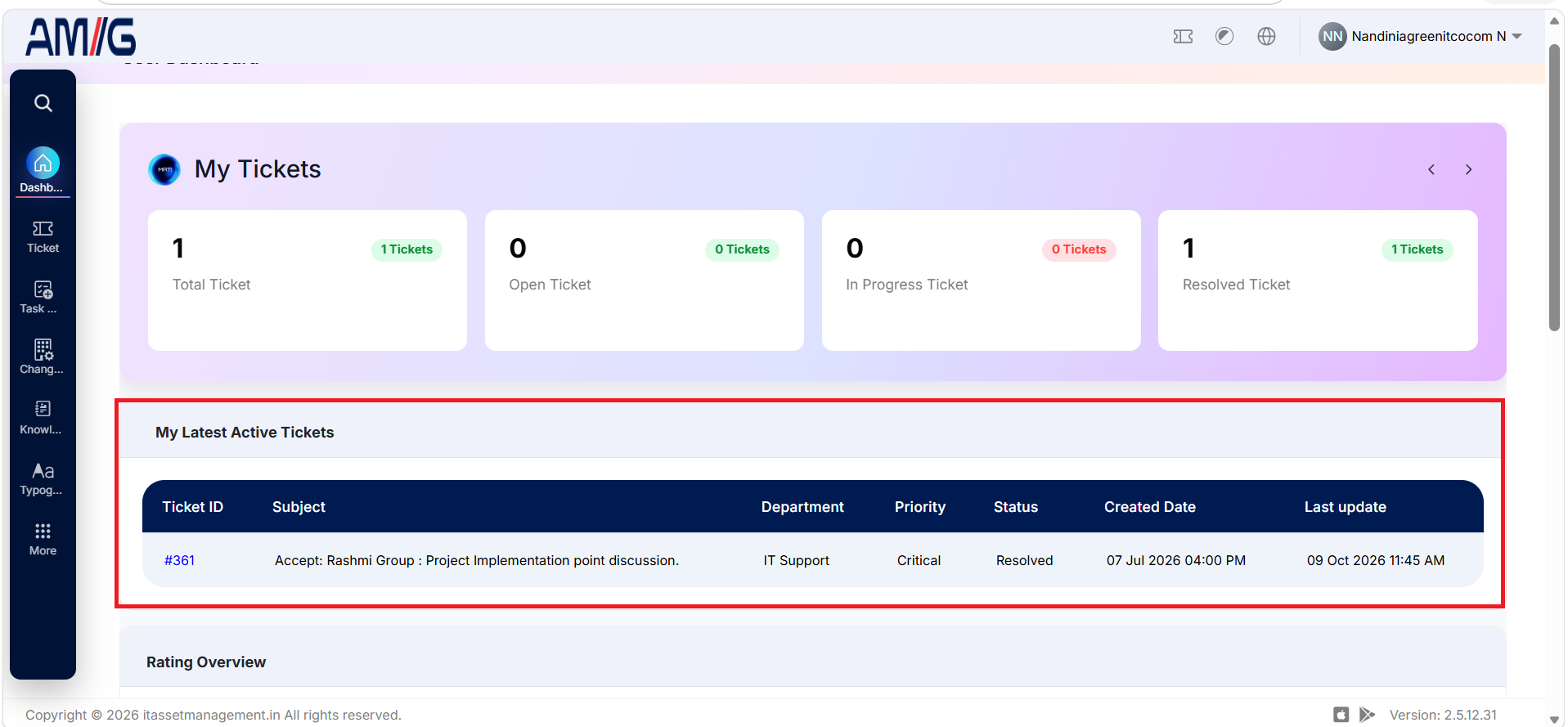
Task: Open the Change sidebar item
Action: (x=43, y=357)
